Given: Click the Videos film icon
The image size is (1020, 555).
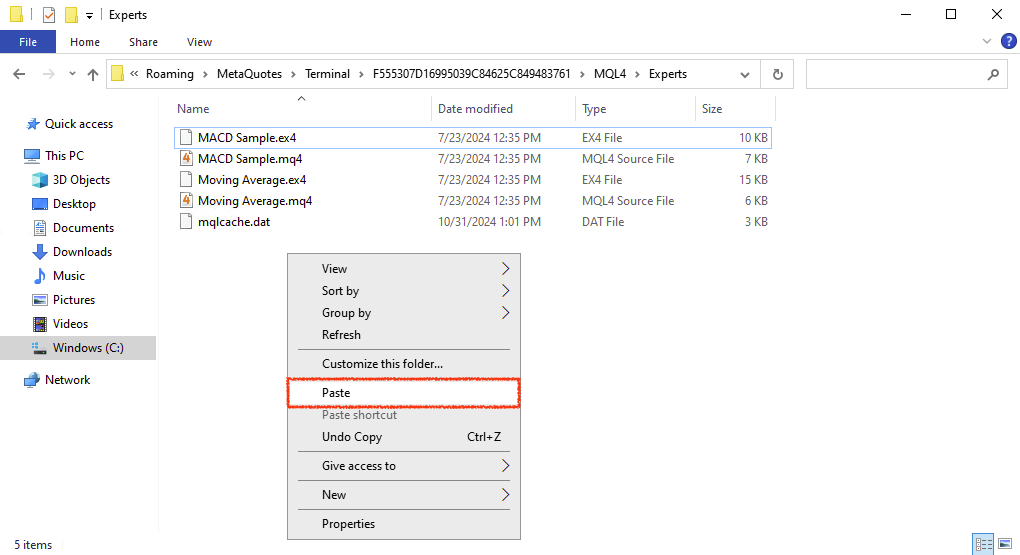Looking at the screenshot, I should (40, 324).
